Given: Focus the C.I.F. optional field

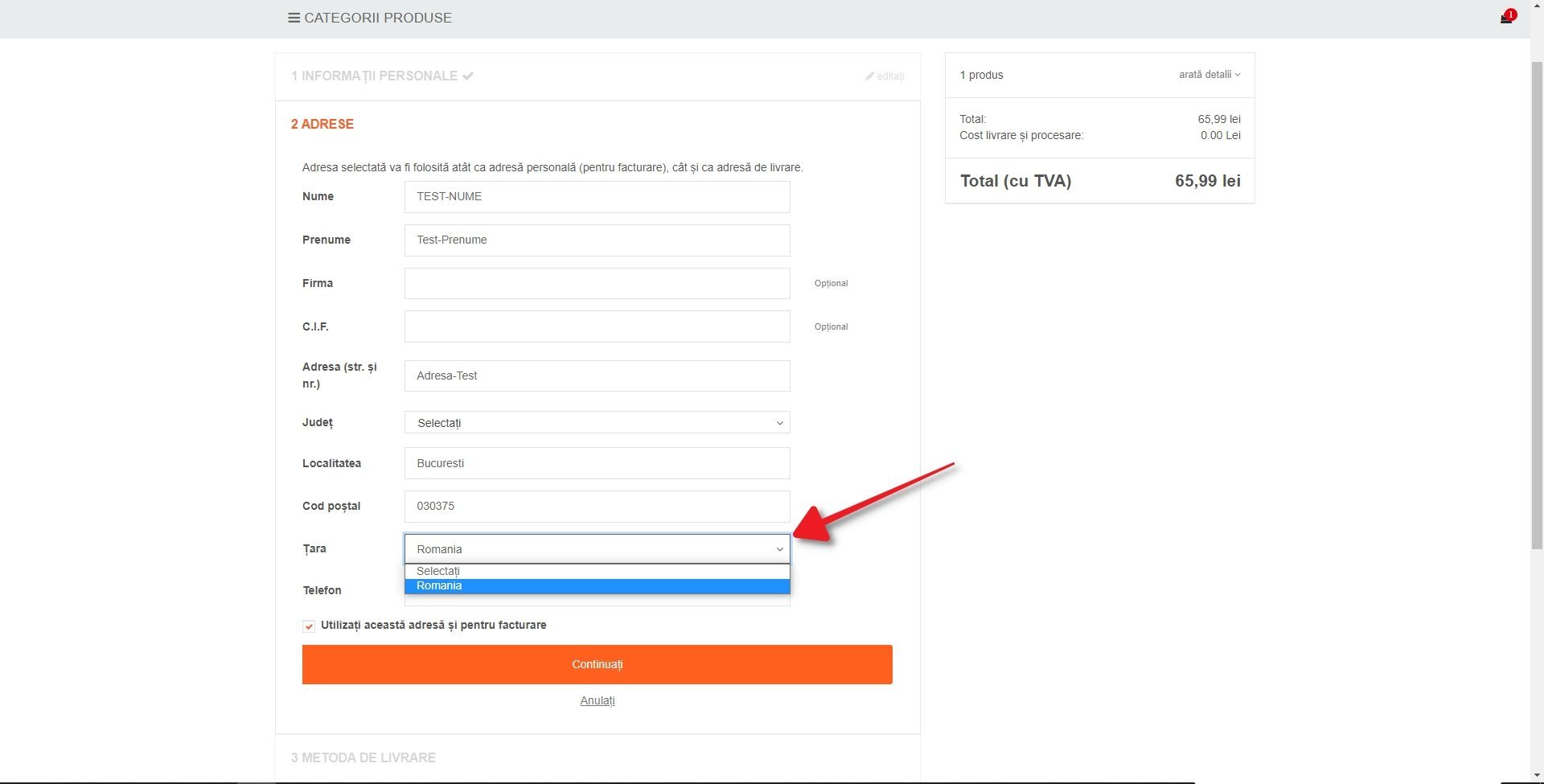Looking at the screenshot, I should (597, 326).
